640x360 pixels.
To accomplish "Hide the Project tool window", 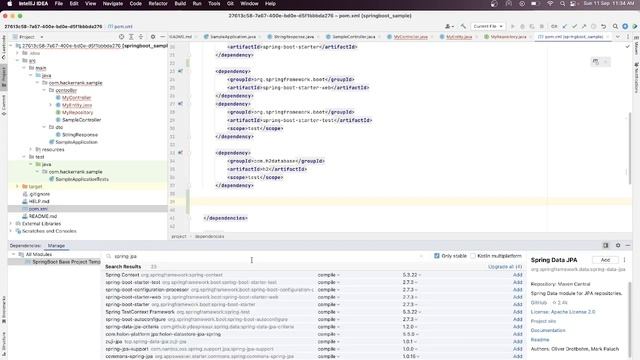I will 162,37.
